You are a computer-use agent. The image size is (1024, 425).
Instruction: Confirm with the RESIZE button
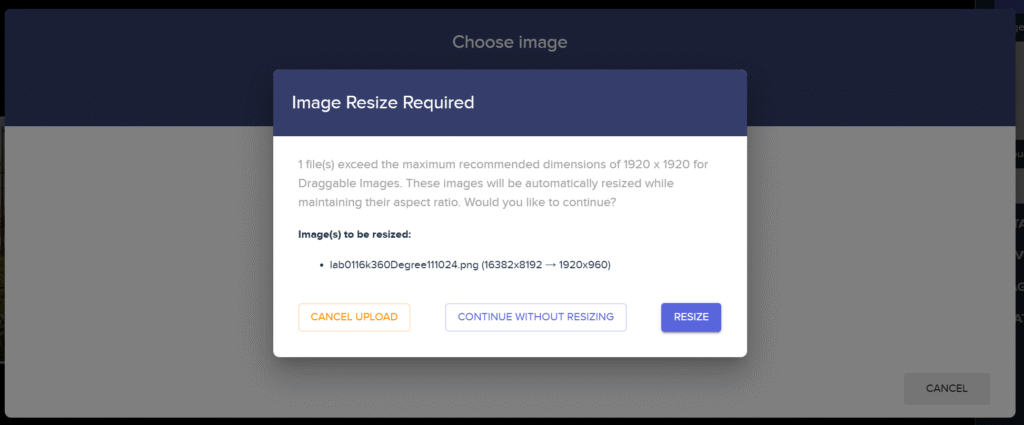tap(691, 317)
